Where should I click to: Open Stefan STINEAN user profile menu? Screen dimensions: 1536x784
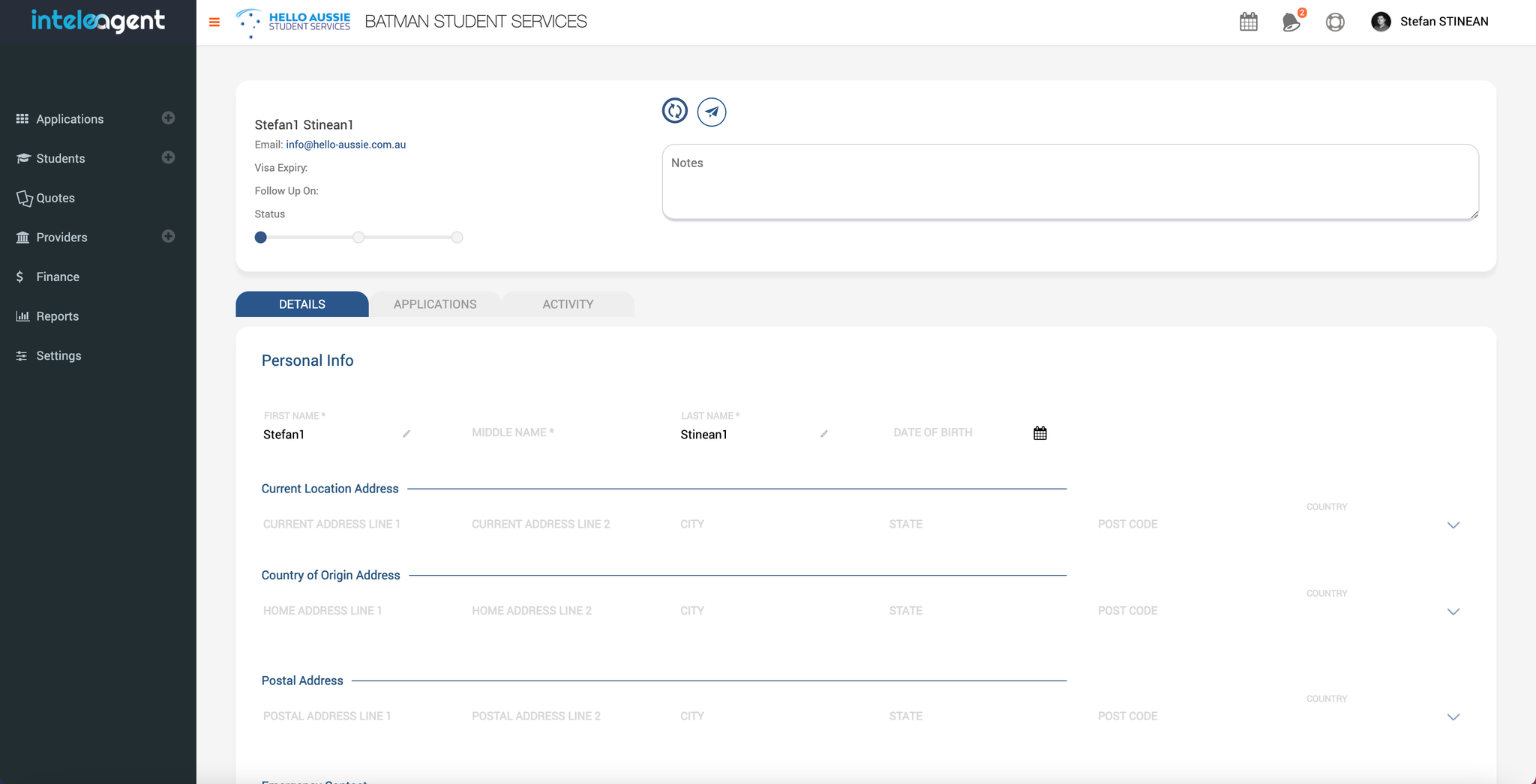click(x=1430, y=22)
